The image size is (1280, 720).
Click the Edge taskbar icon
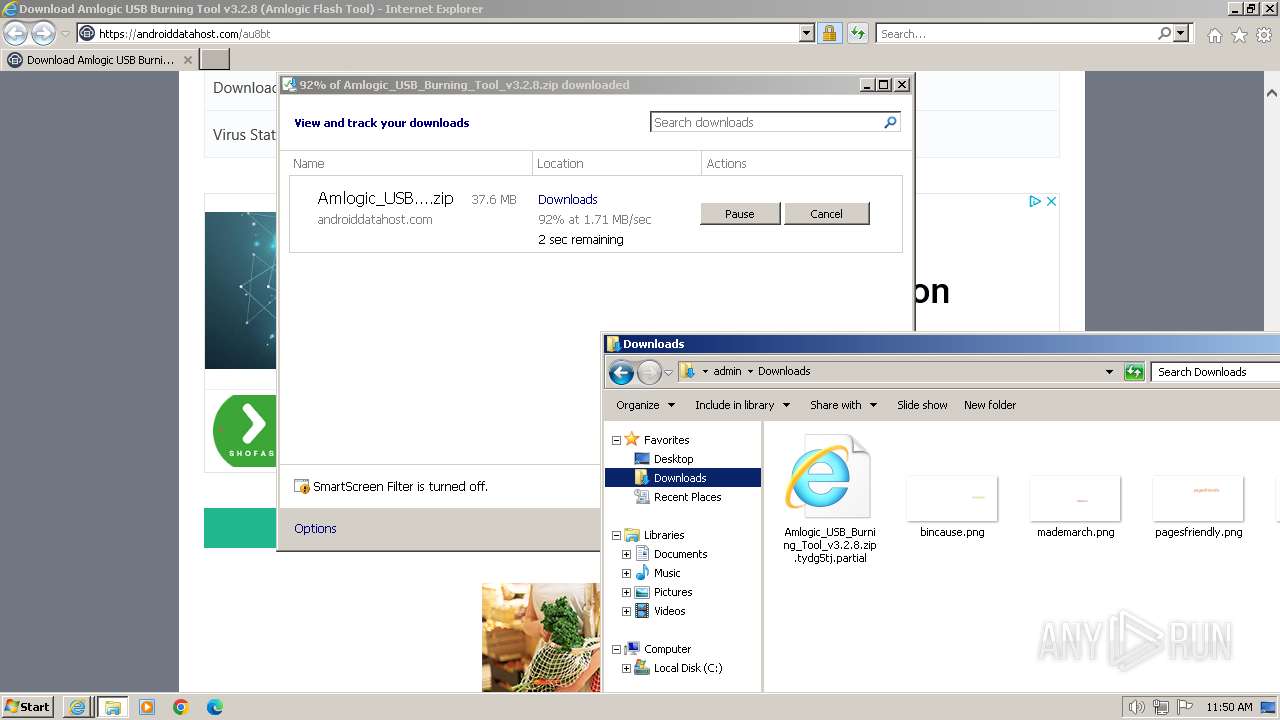coord(215,707)
